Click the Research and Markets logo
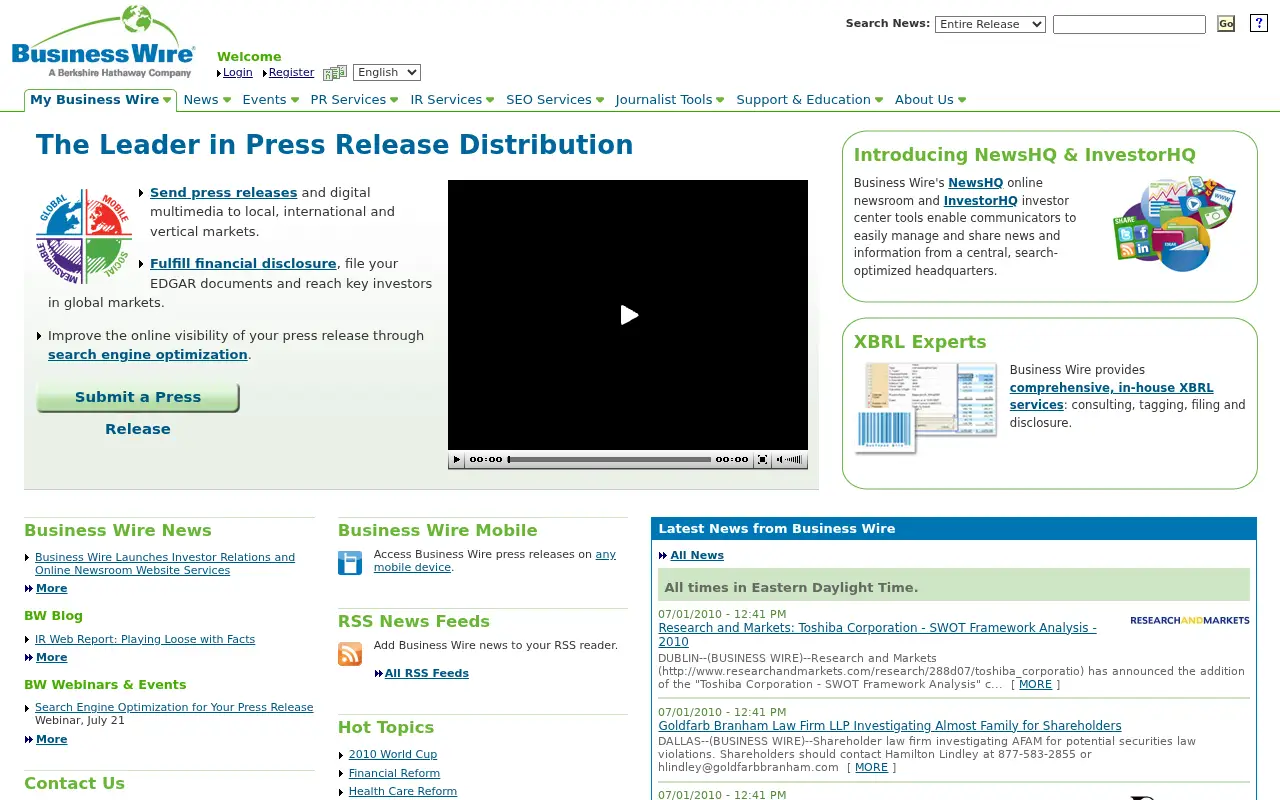 (1190, 620)
